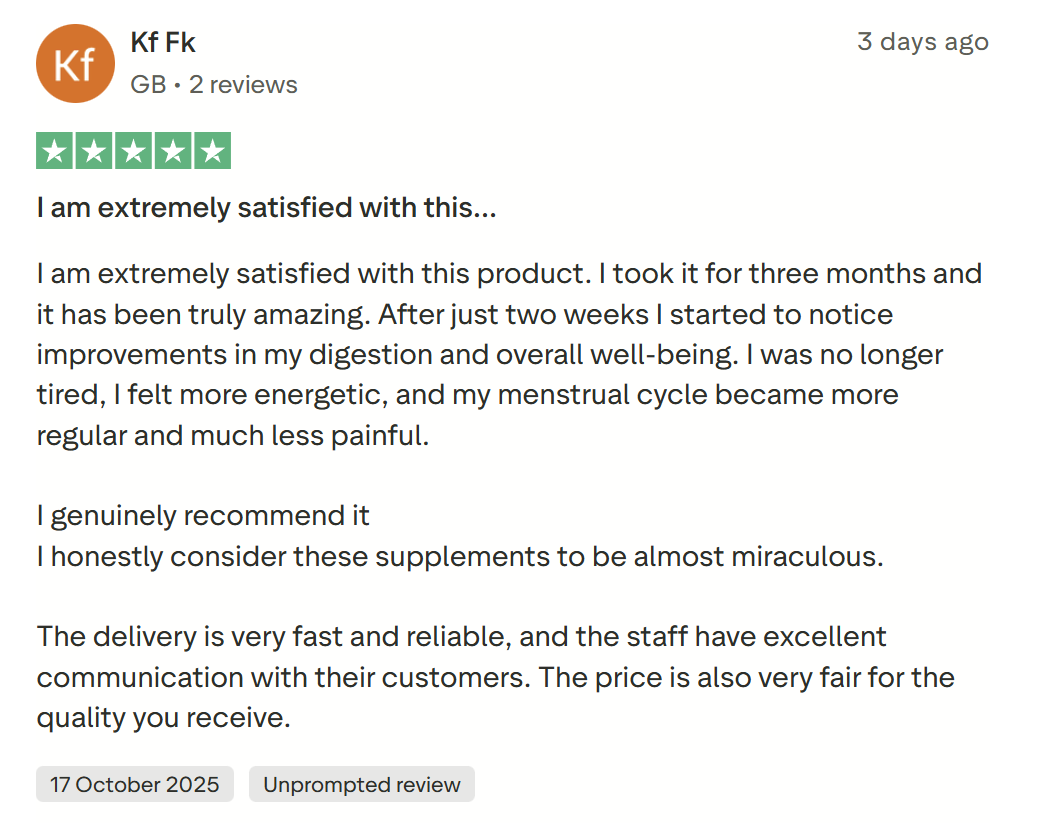Open review title 'I am extremely satisfied with this…'
The image size is (1046, 823).
coord(266,208)
